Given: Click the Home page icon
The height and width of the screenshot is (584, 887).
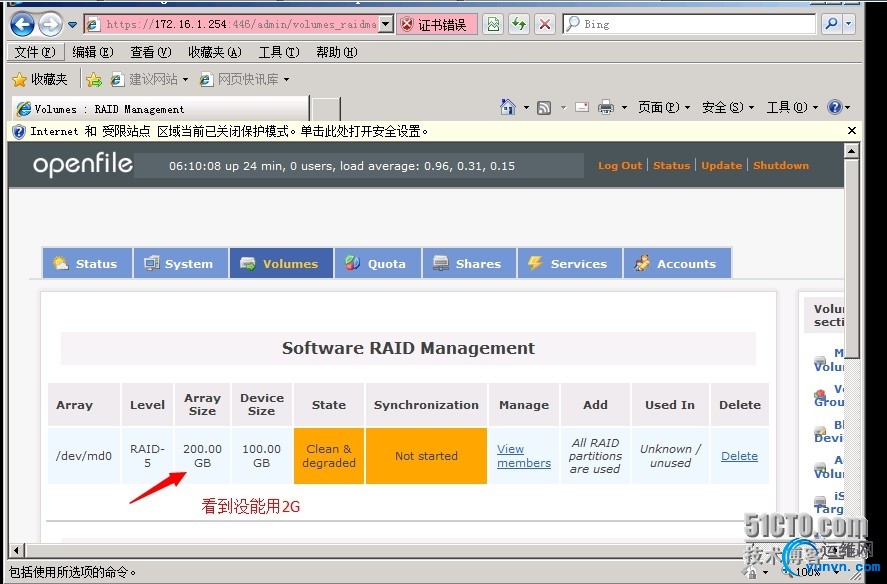Looking at the screenshot, I should tap(508, 107).
